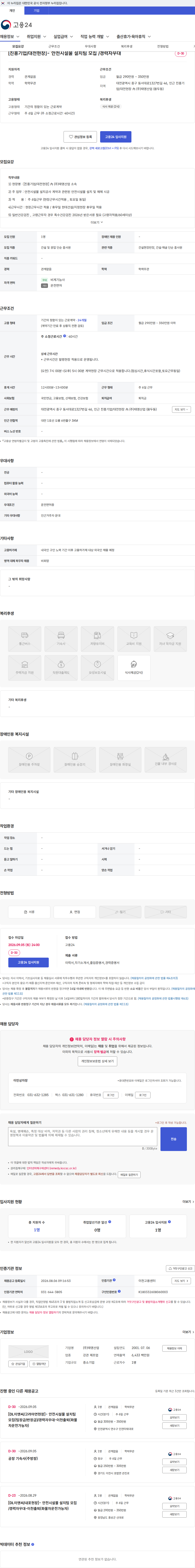Select the 복리후생 section tab

[126, 46]
